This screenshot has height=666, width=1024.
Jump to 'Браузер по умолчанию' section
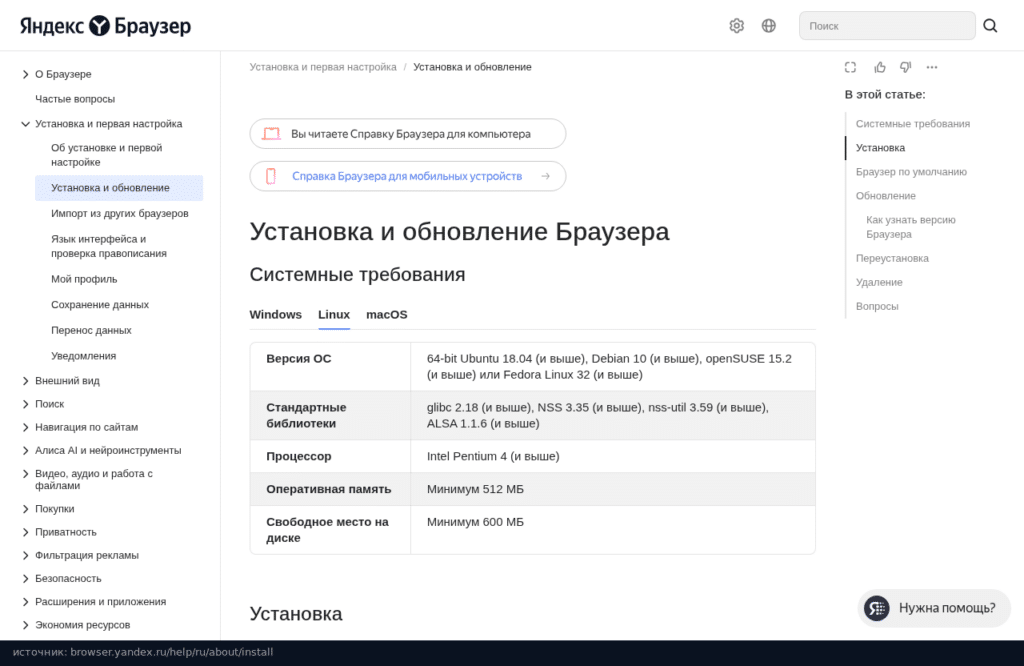point(911,172)
